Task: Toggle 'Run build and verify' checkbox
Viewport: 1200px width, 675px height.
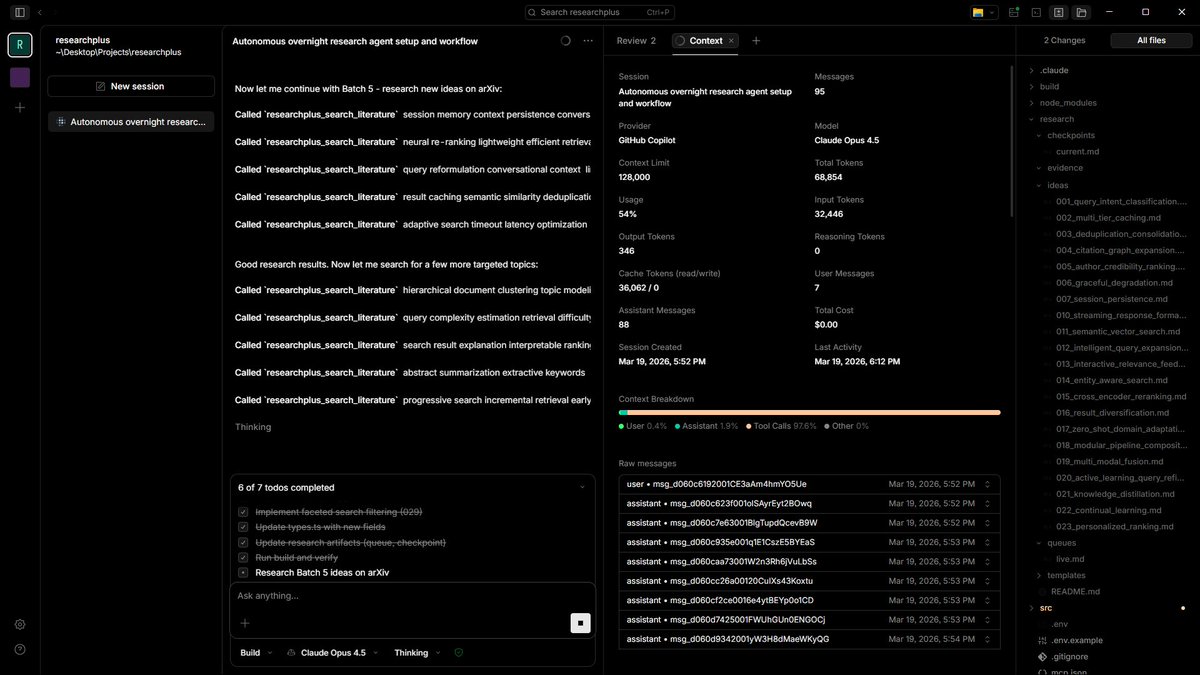Action: [243, 557]
